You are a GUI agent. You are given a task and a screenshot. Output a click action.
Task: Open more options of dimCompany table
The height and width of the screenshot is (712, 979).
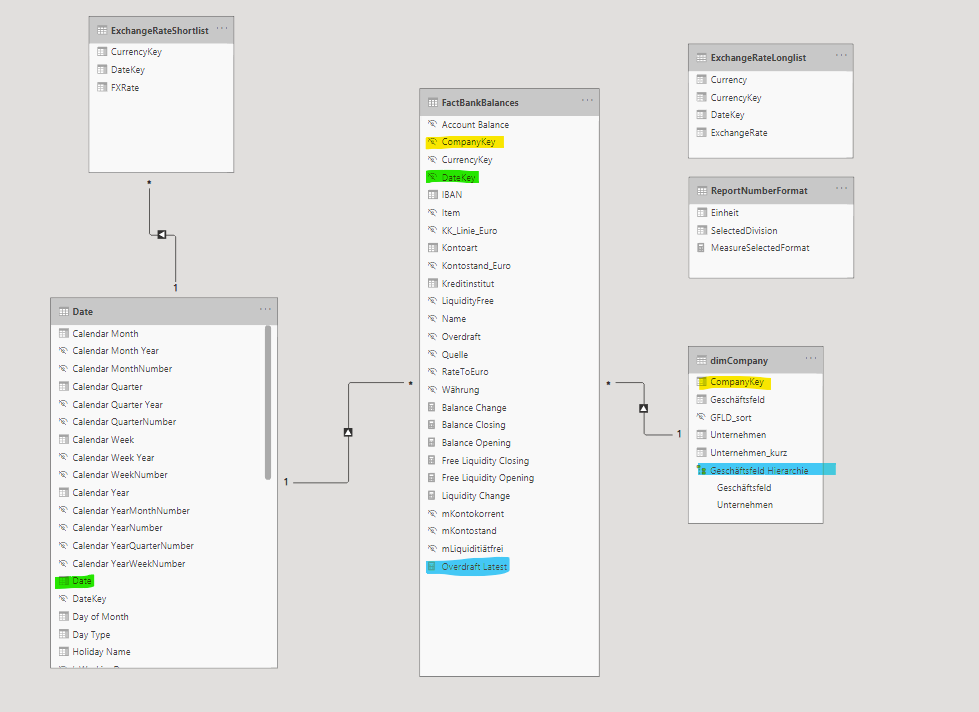(x=810, y=358)
